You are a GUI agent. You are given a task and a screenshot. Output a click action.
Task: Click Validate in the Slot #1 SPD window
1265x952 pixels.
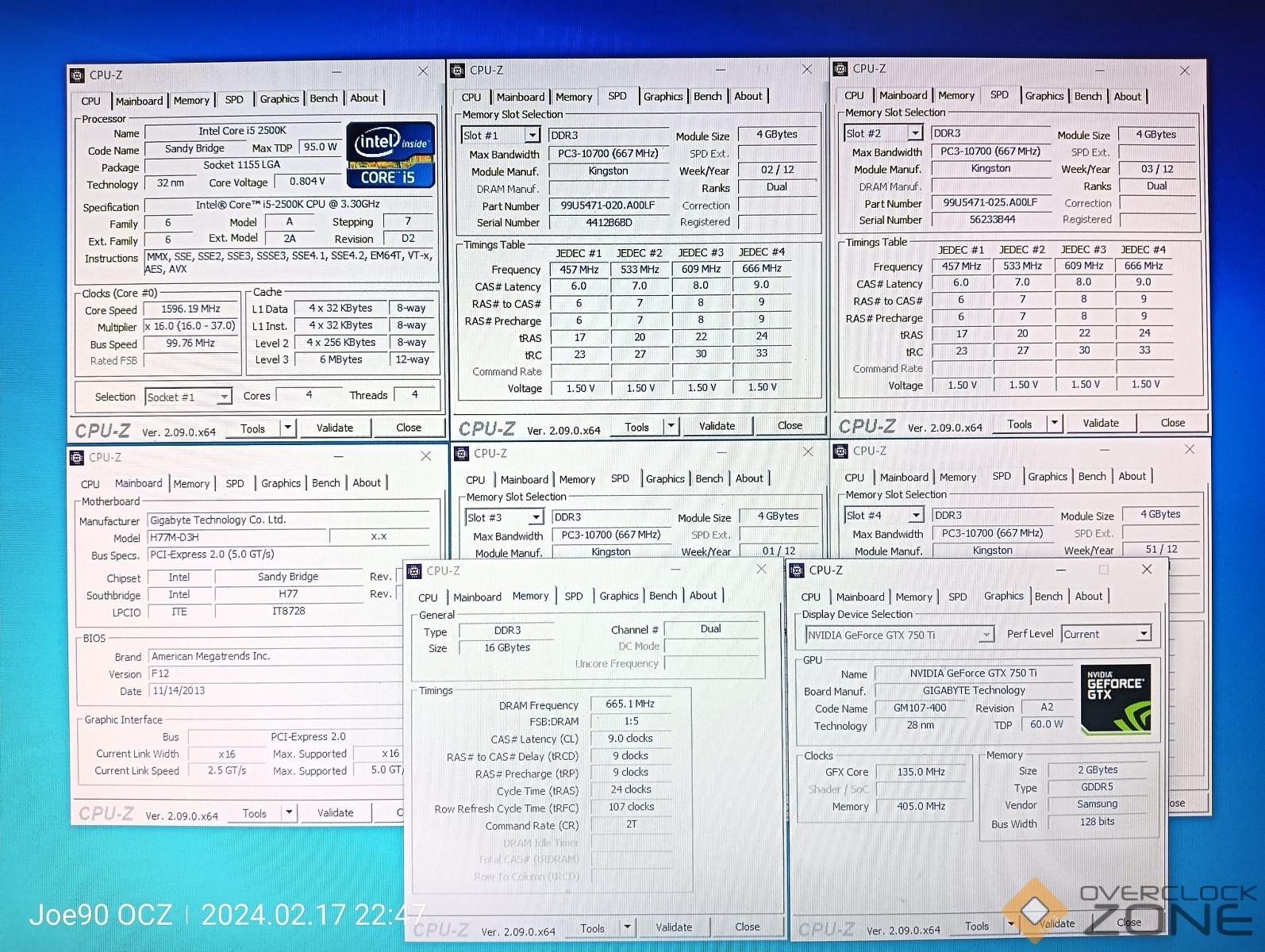click(717, 426)
